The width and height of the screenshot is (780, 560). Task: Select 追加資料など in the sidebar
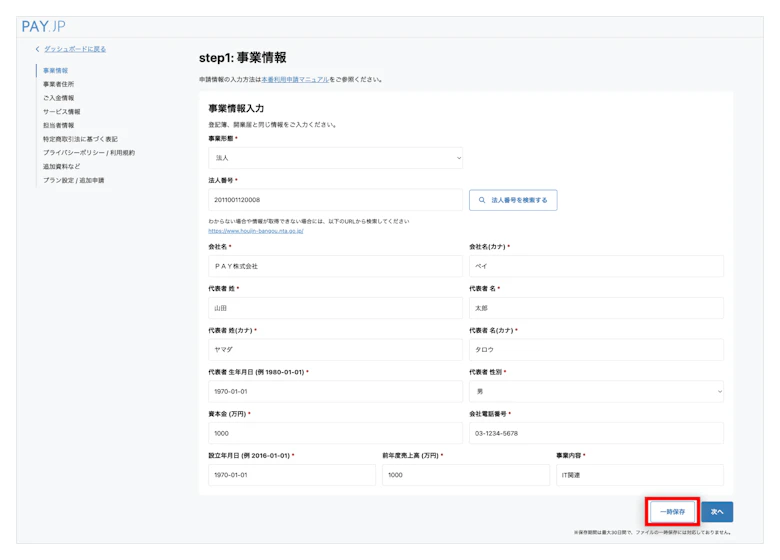[61, 166]
